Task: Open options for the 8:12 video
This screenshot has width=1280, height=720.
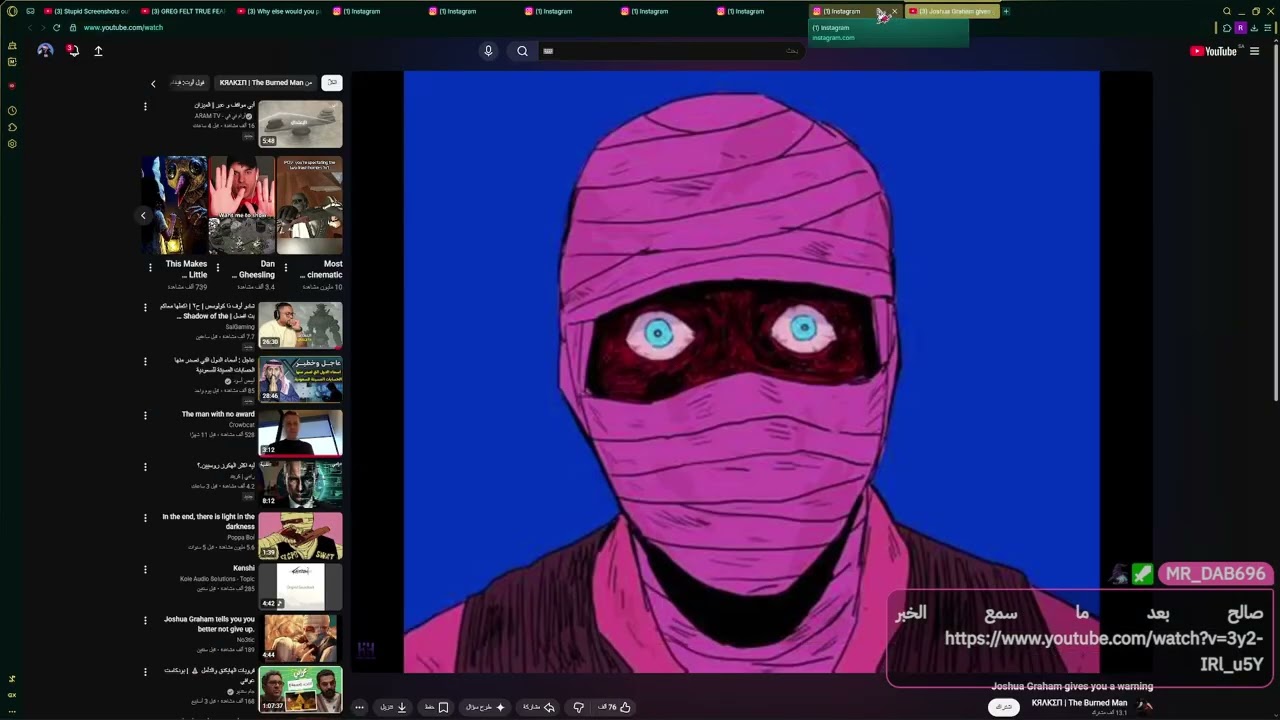Action: tap(145, 467)
